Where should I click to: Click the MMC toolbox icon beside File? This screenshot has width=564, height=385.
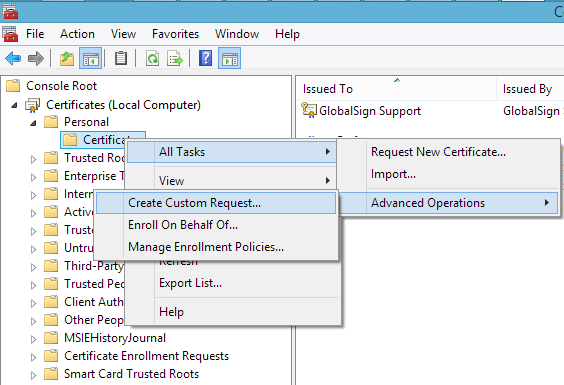pos(10,34)
